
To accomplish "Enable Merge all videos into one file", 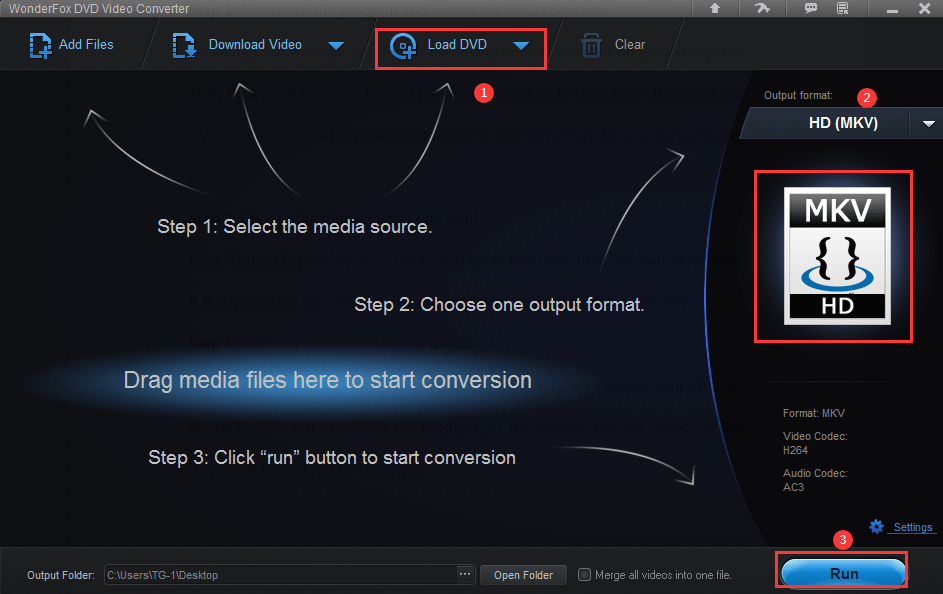I will point(584,574).
